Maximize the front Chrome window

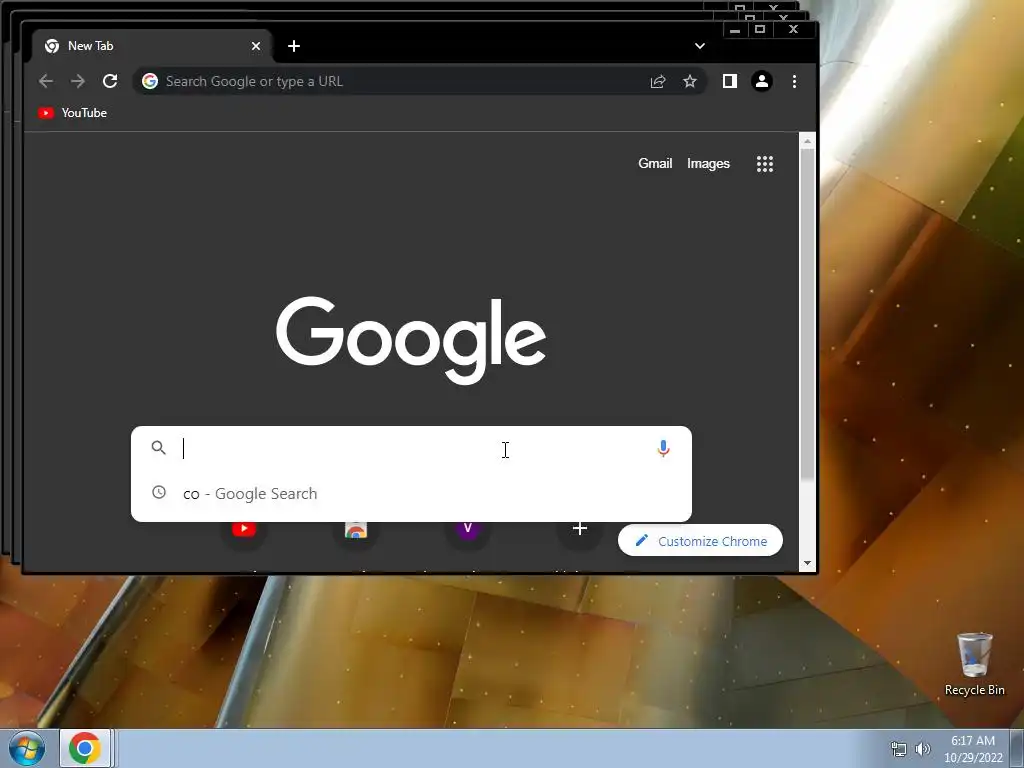(x=760, y=29)
